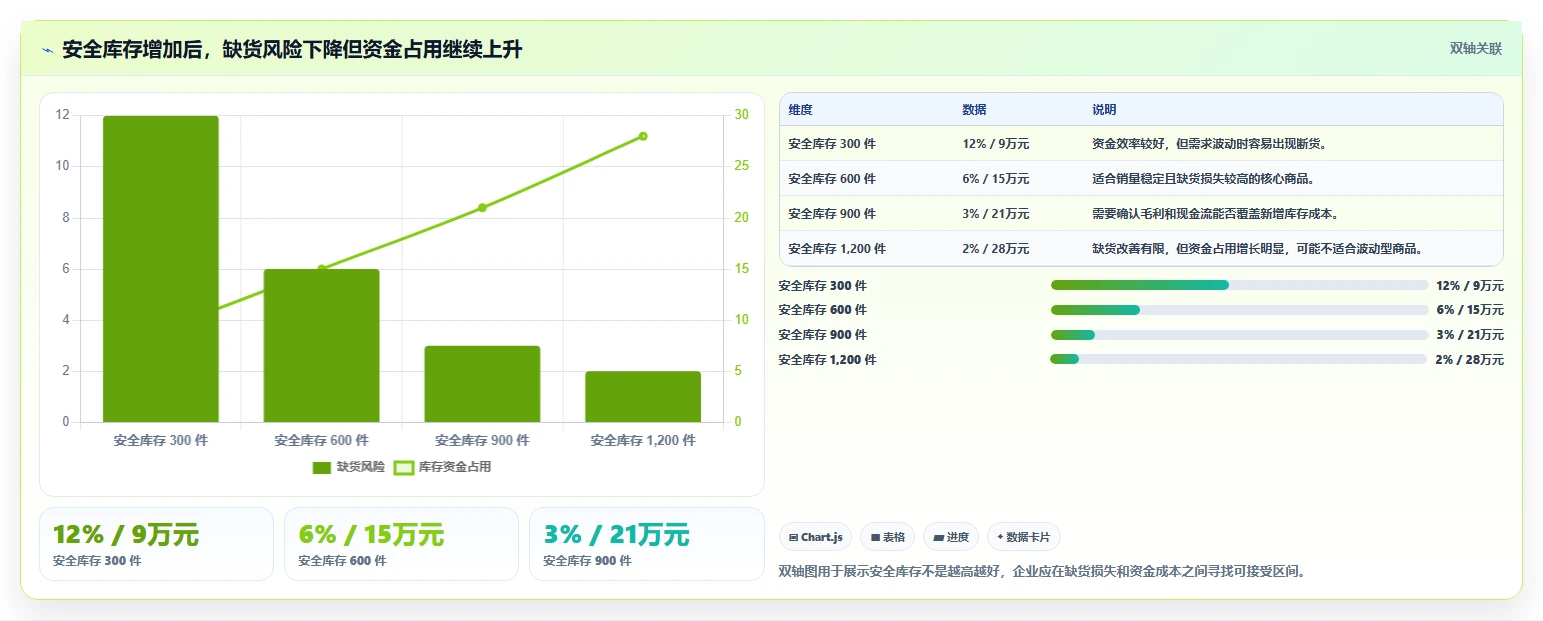Image resolution: width=1543 pixels, height=621 pixels.
Task: Click x-axis label 安全库存 300 件
Action: point(161,440)
